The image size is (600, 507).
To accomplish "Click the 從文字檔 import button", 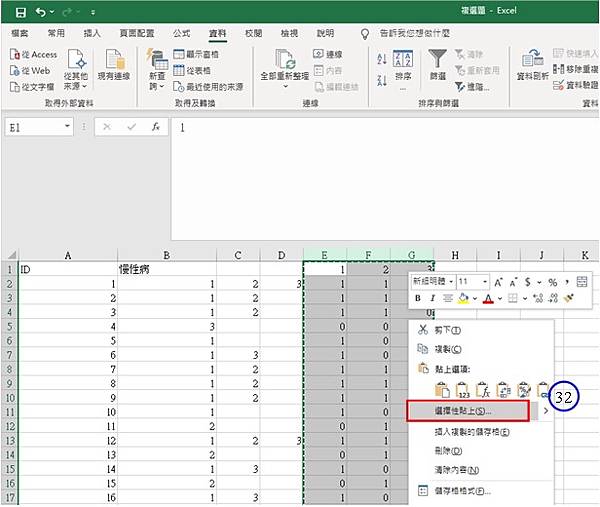I will tap(32, 87).
